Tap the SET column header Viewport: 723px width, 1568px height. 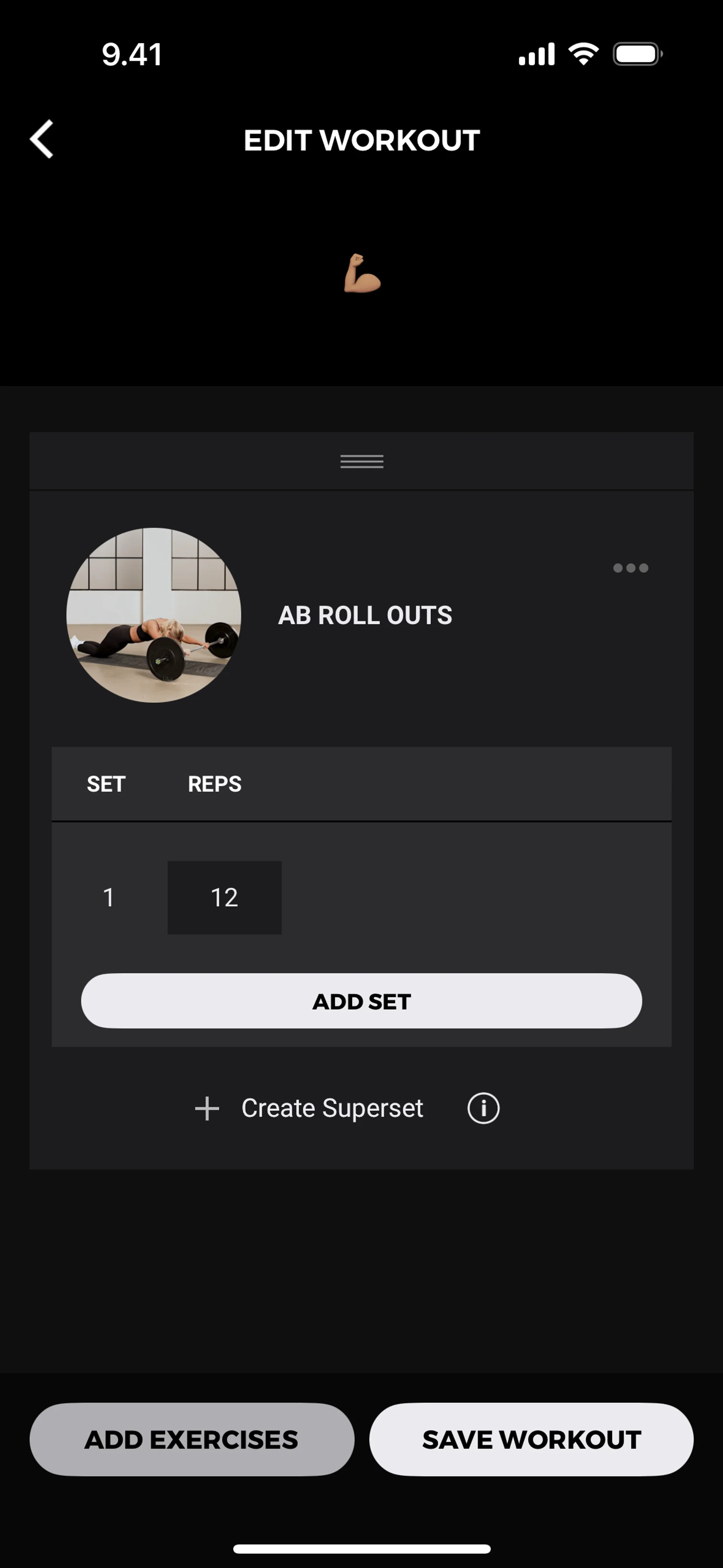(x=106, y=784)
